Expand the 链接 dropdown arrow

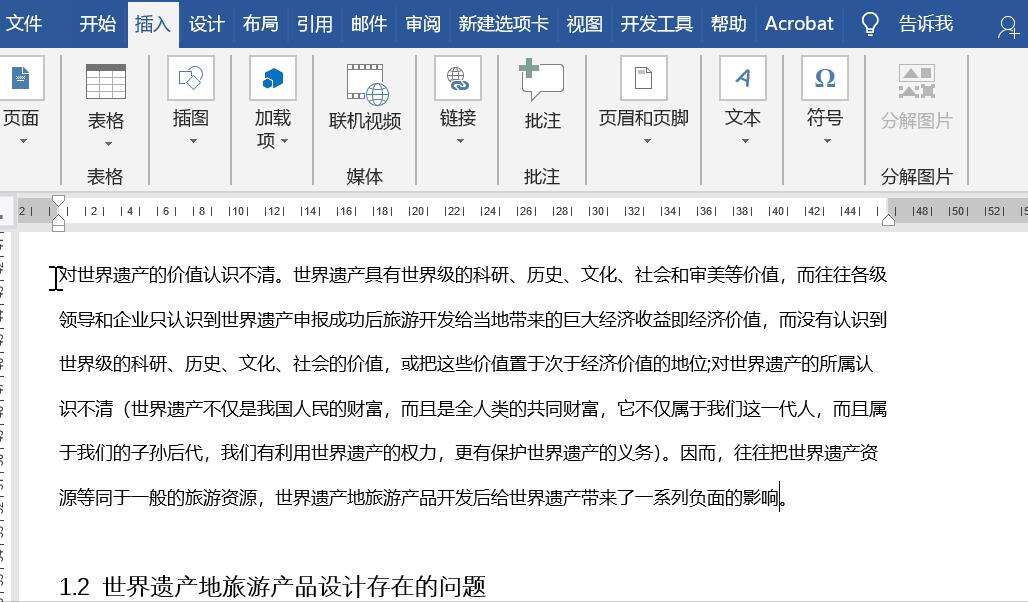point(460,141)
